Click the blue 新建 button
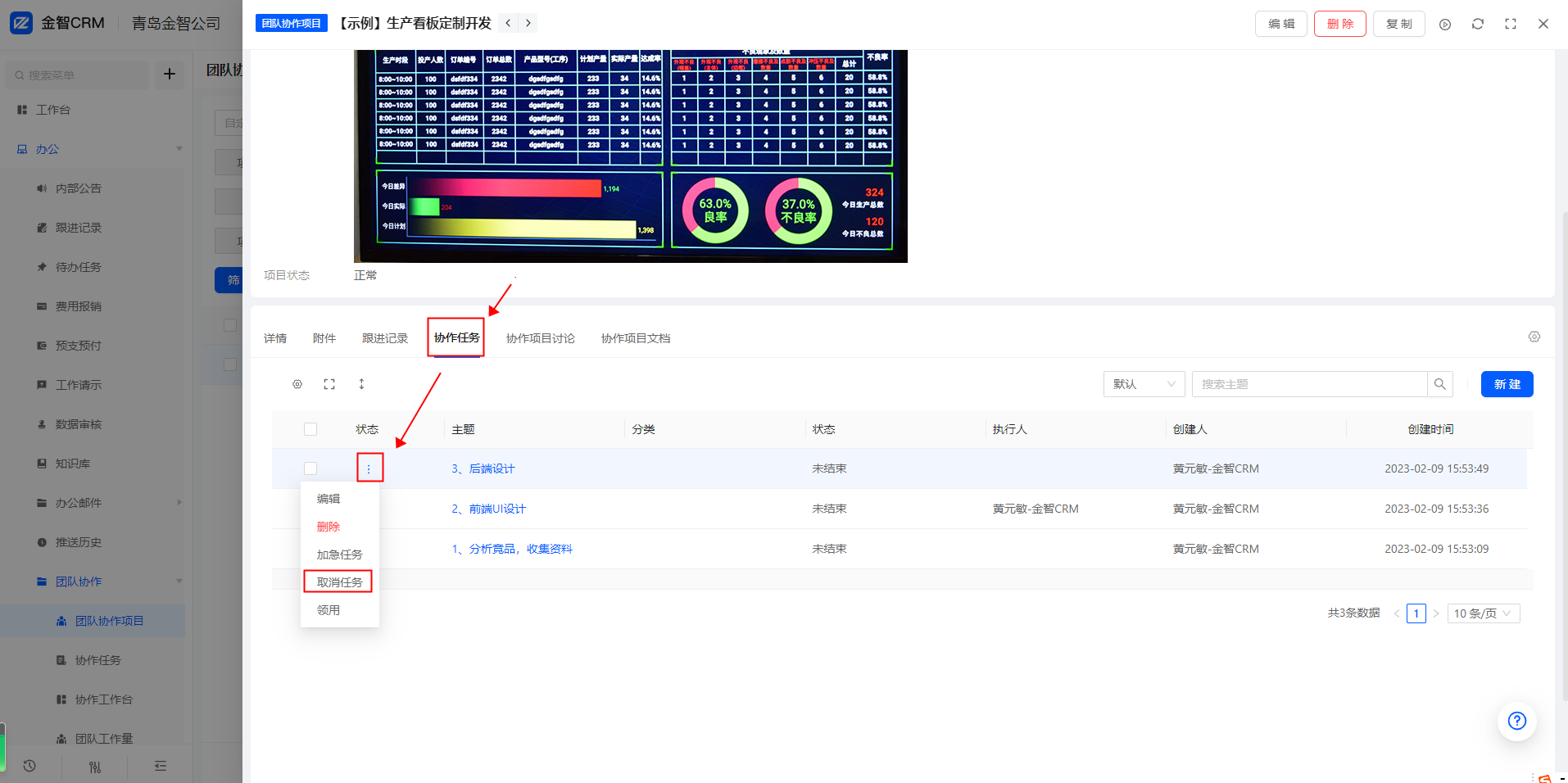 coord(1507,384)
